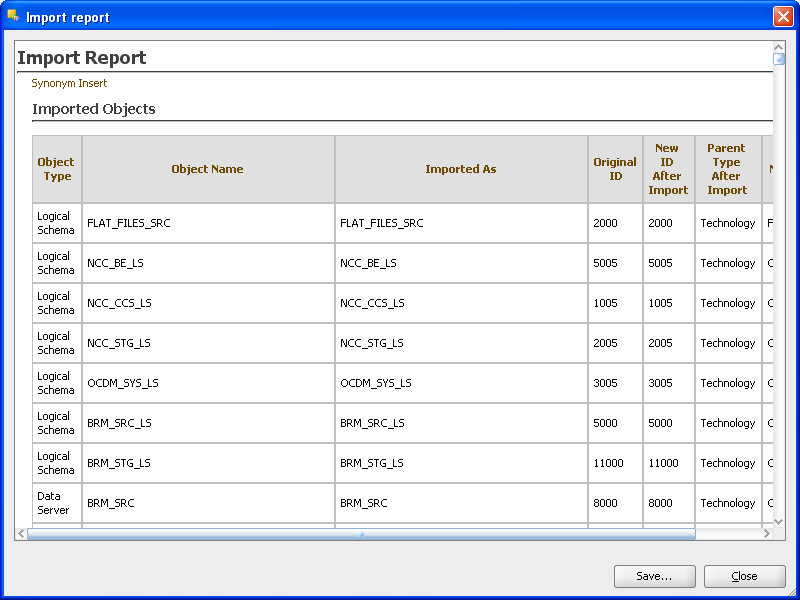Select NCC_CCS_LS in the Imported As column
This screenshot has height=600, width=800.
[372, 303]
